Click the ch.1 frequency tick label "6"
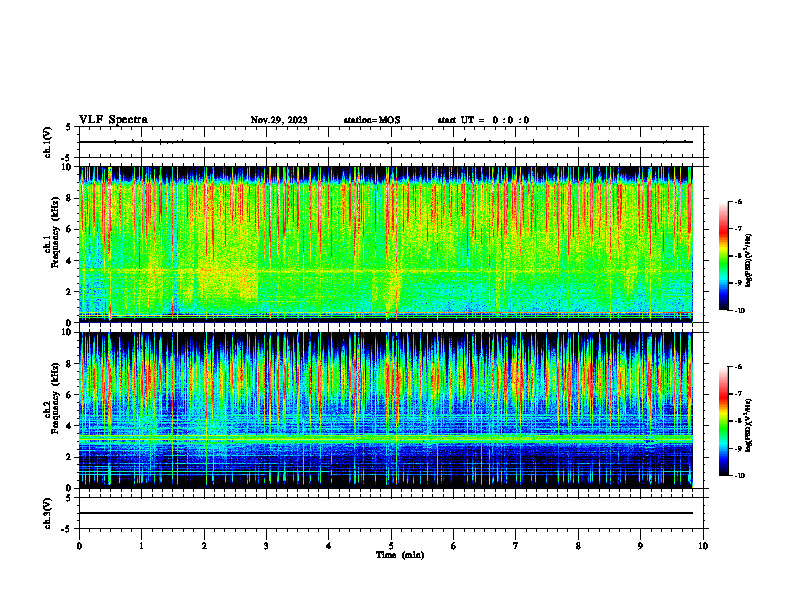This screenshot has width=792, height=612. coord(69,229)
